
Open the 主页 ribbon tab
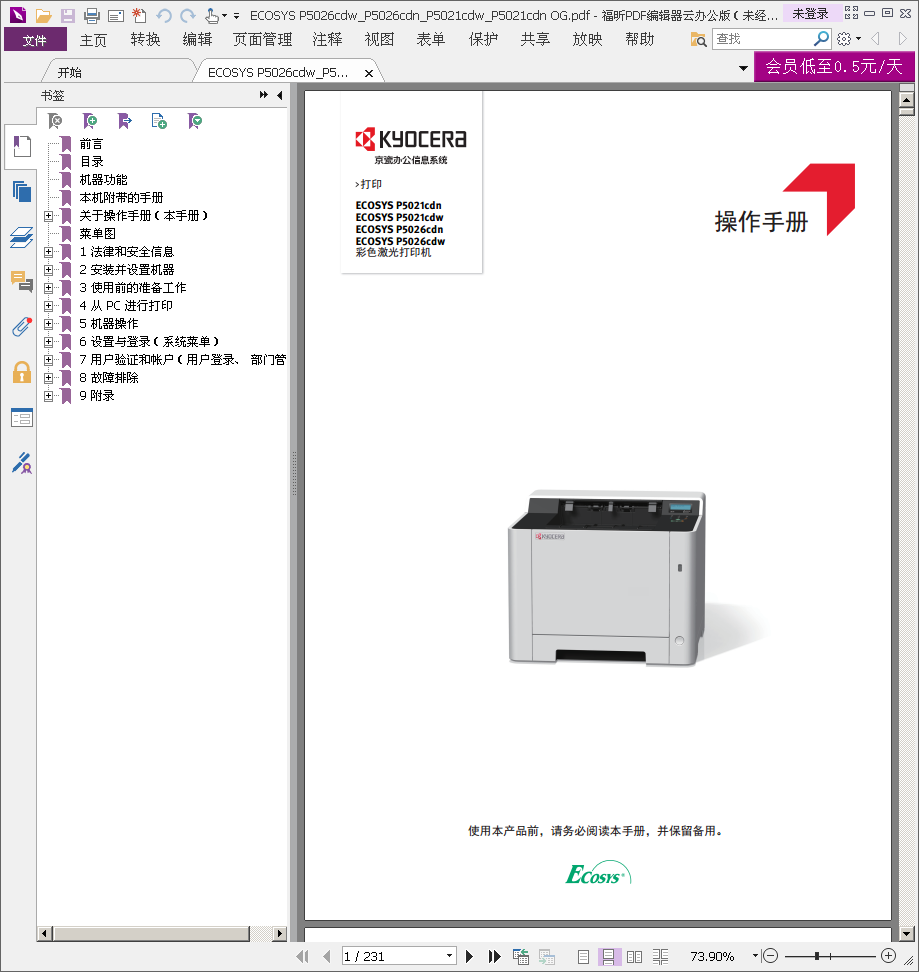point(93,40)
